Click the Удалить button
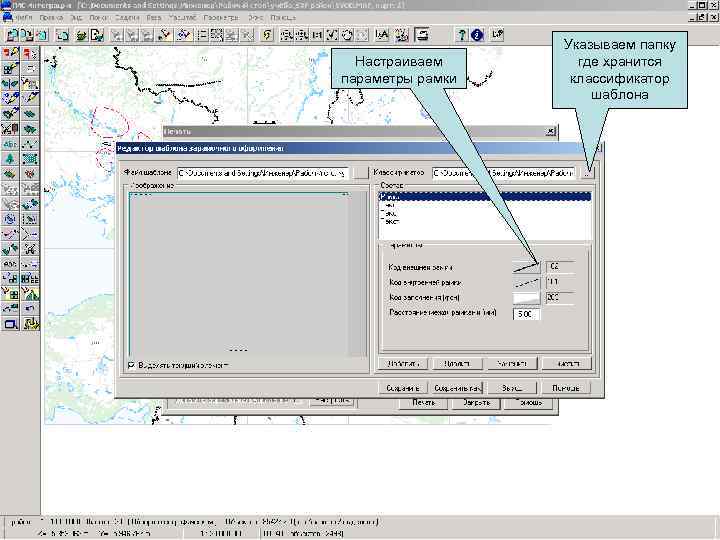720x540 pixels. point(457,364)
